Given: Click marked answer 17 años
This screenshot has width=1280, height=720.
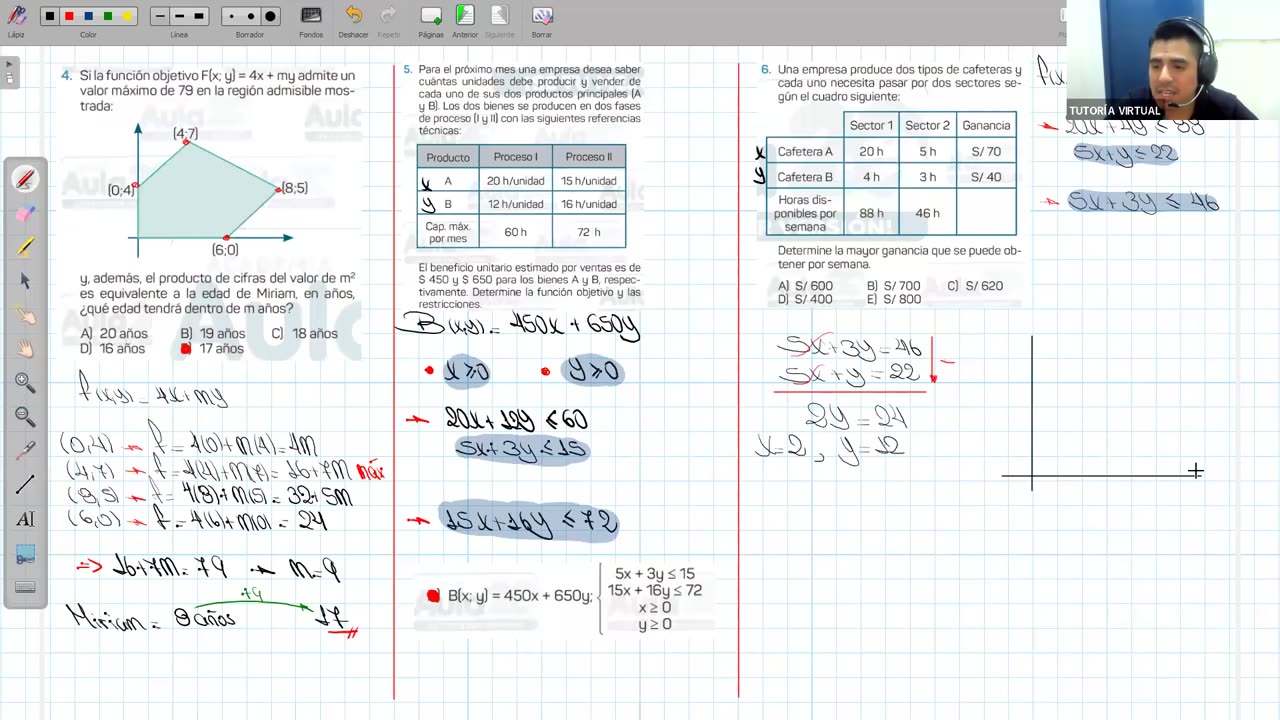Looking at the screenshot, I should (212, 349).
